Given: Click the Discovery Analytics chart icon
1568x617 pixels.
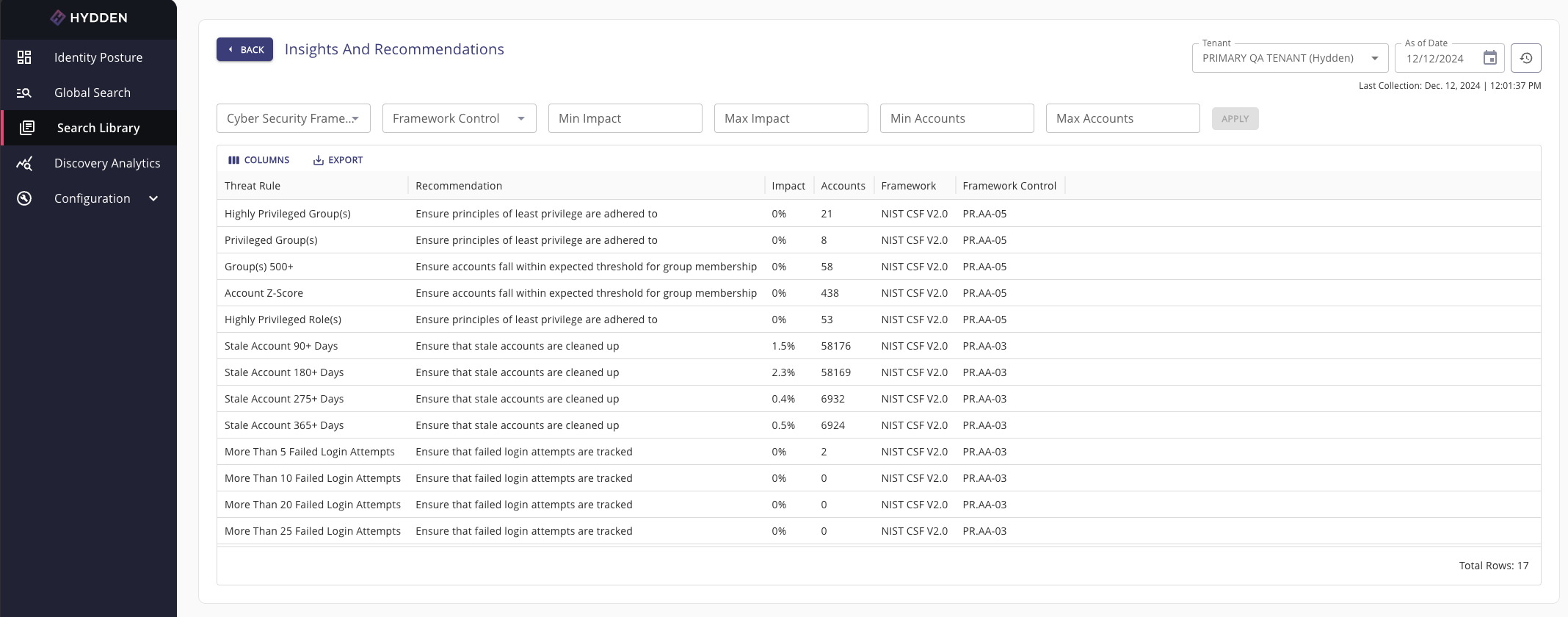Looking at the screenshot, I should click(24, 163).
